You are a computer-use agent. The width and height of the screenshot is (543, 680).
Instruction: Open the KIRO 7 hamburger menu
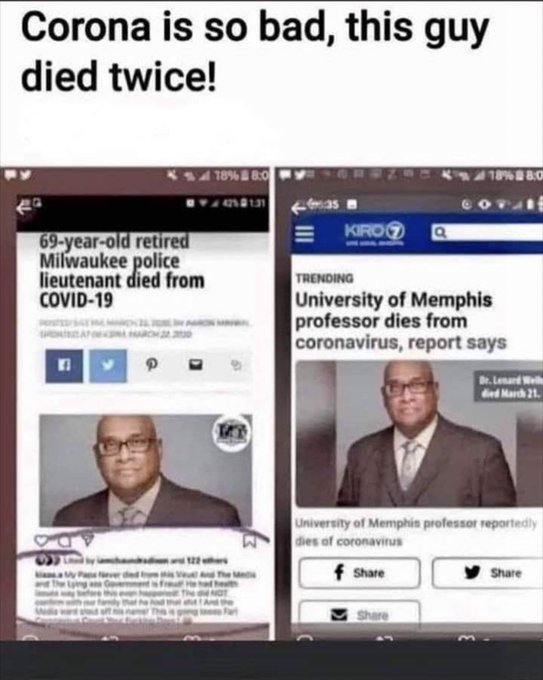tap(305, 235)
